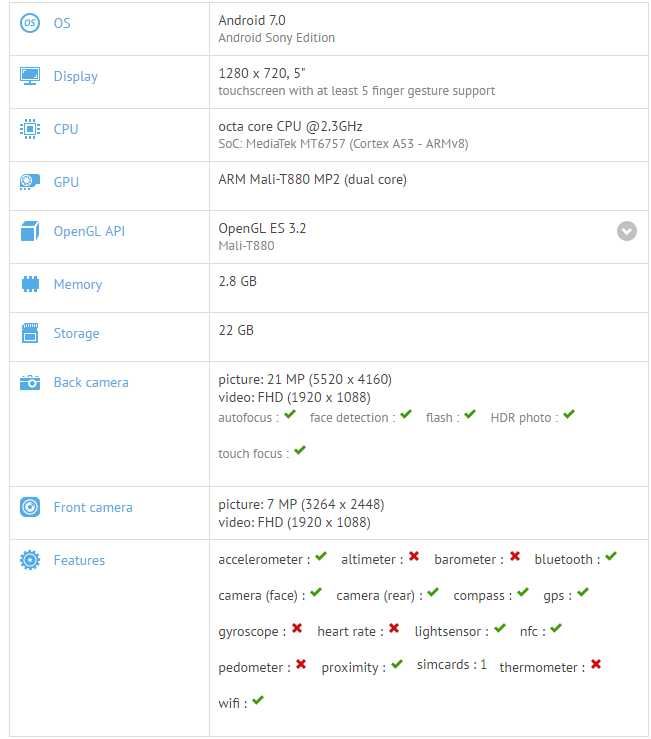
Task: Click the Front camera lens icon
Action: [30, 507]
